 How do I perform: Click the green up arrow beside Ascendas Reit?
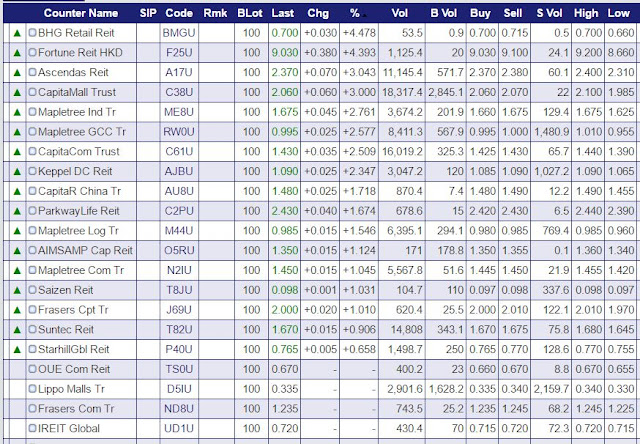[x=17, y=73]
